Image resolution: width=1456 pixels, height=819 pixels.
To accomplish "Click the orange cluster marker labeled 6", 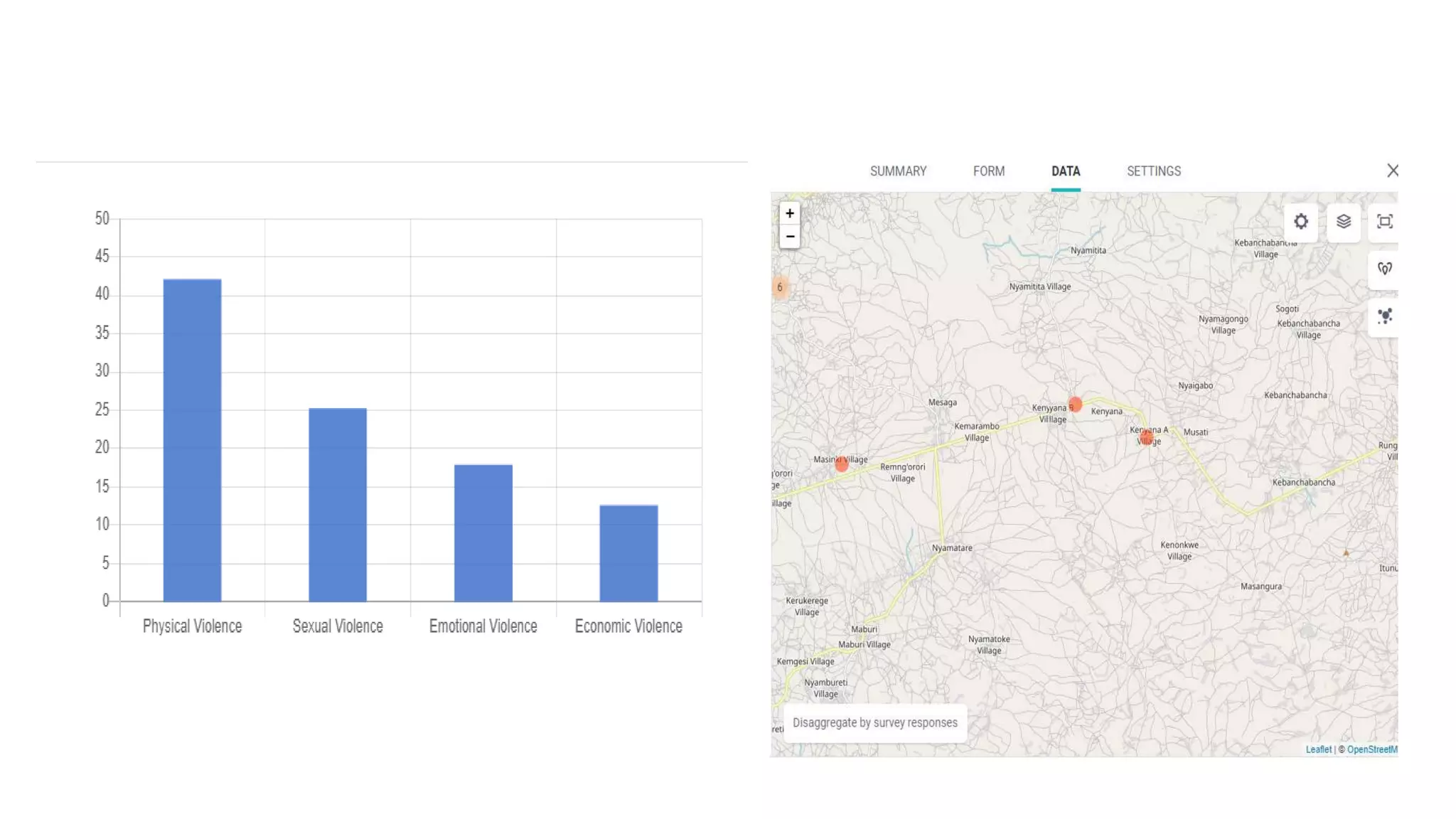I will click(780, 287).
